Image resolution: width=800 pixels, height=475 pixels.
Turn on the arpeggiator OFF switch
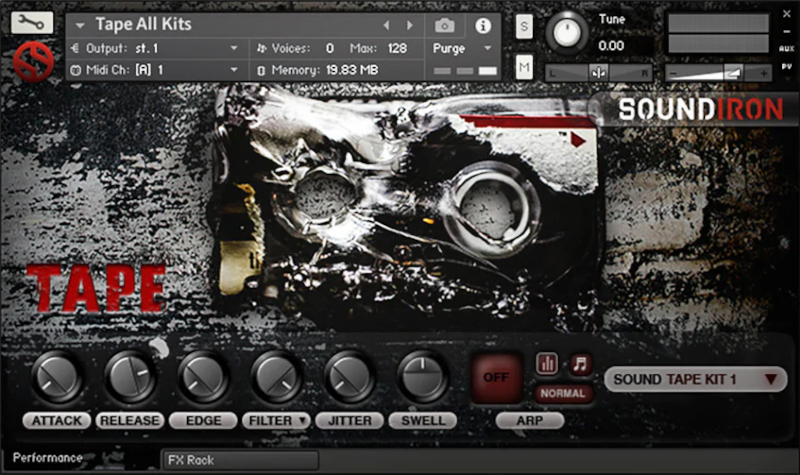pos(497,379)
